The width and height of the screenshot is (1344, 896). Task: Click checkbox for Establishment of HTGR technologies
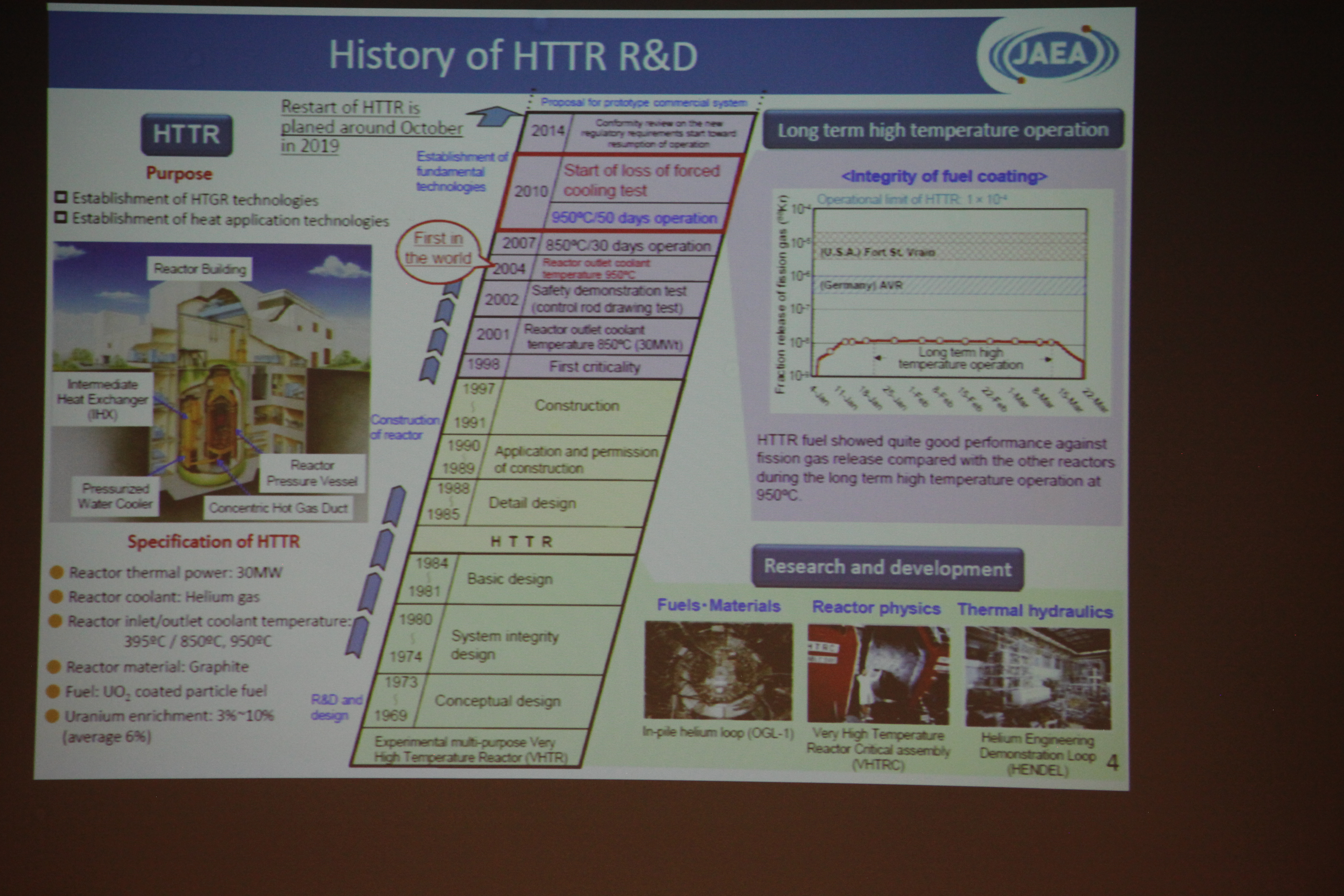point(61,198)
